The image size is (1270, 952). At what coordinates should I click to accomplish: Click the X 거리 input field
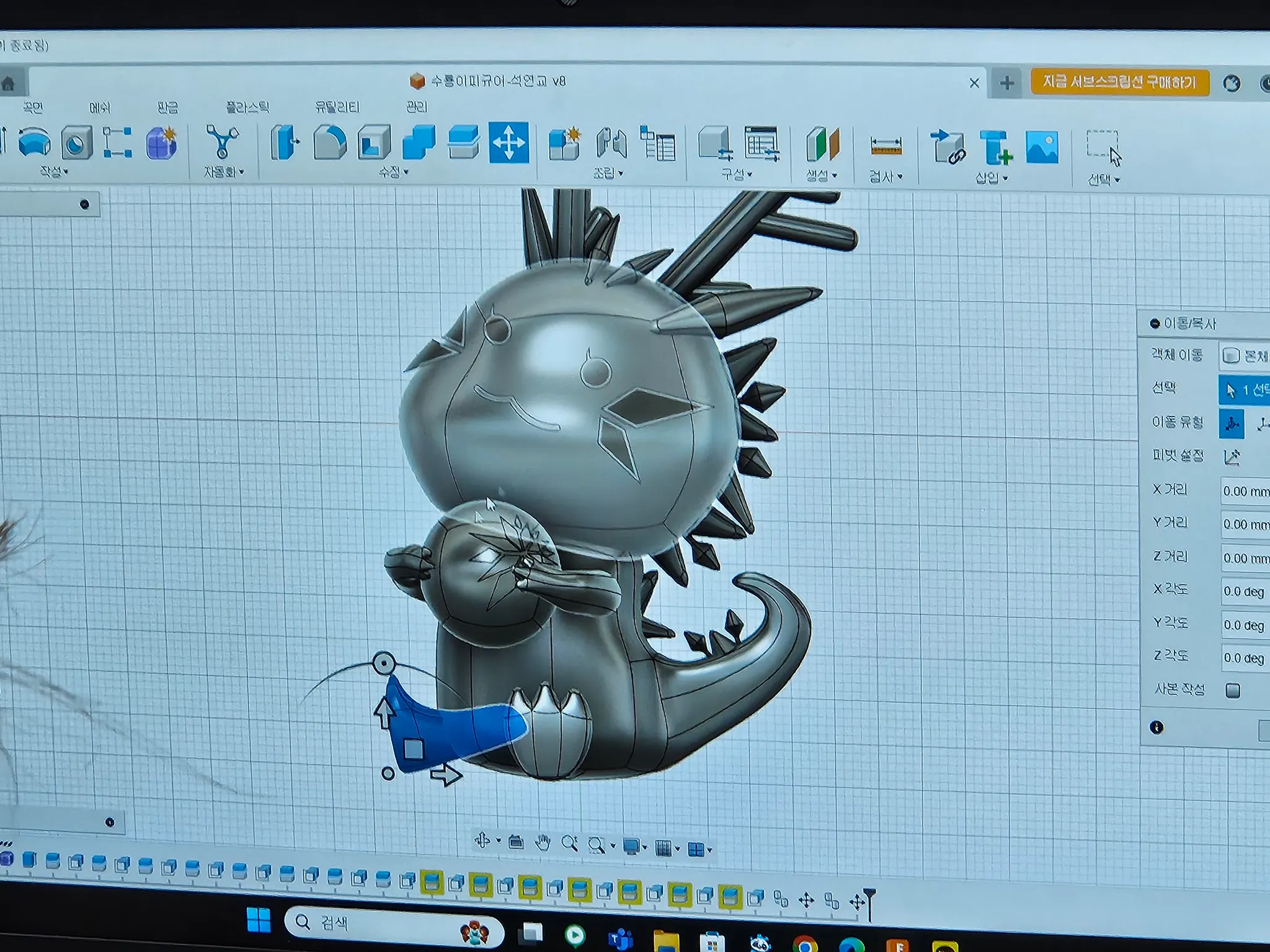coord(1245,491)
